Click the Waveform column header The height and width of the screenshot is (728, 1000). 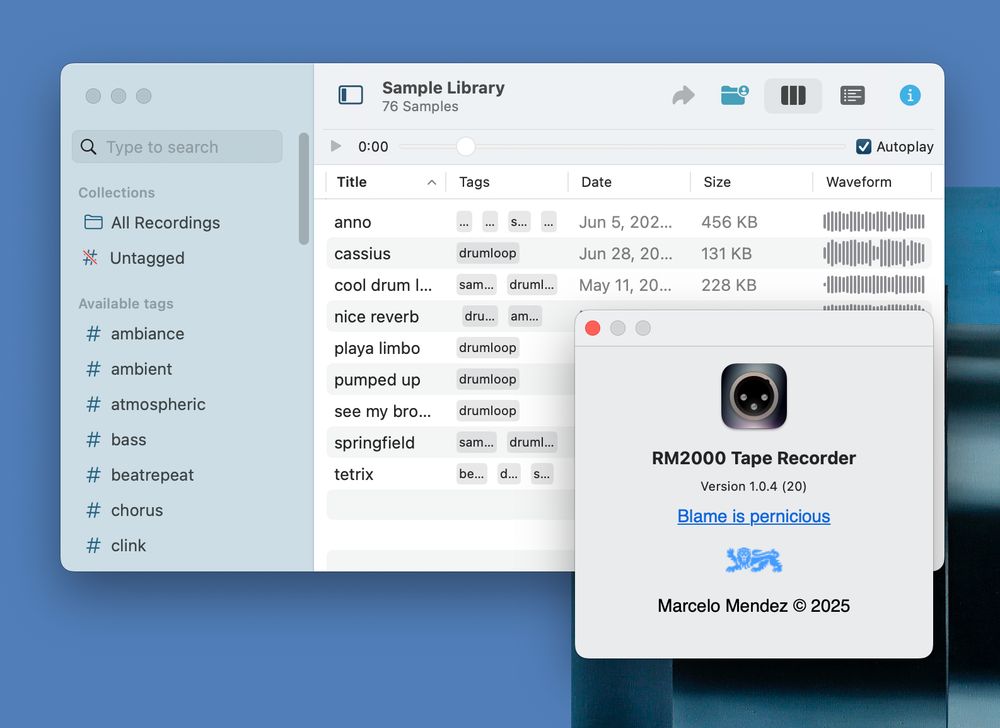coord(872,182)
